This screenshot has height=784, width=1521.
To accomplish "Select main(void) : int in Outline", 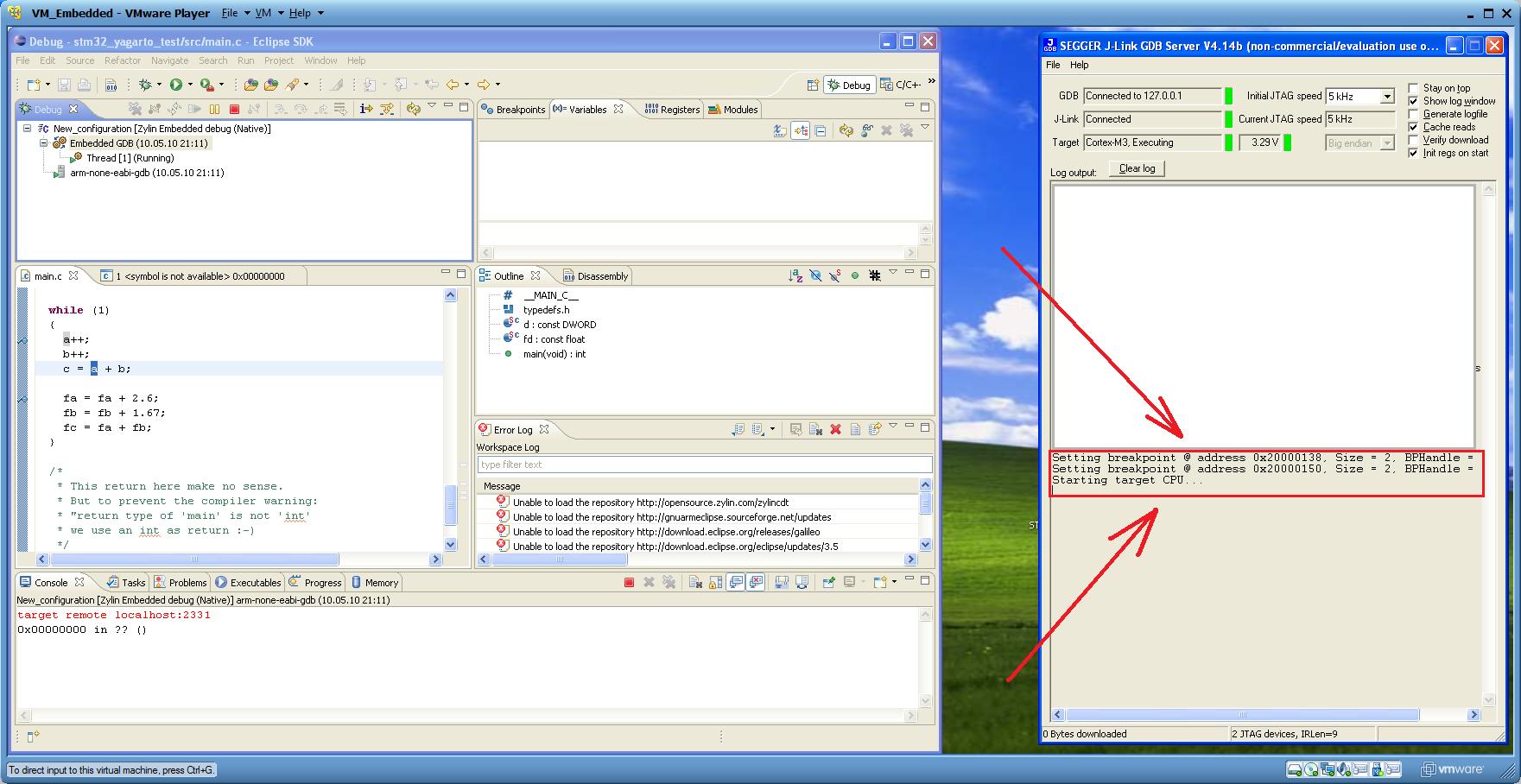I will point(554,354).
